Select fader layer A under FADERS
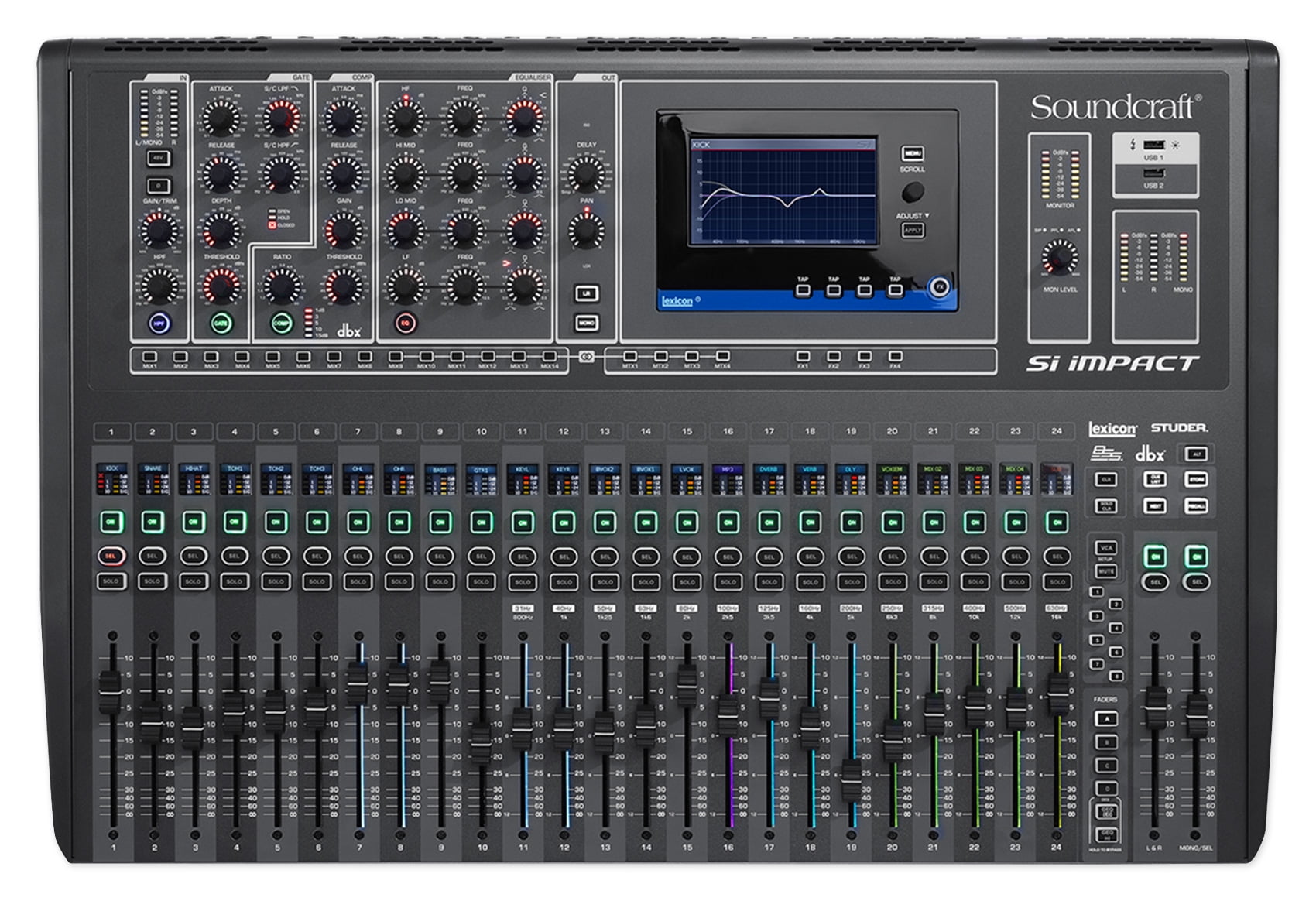Viewport: 1316px width, 901px height. (x=1107, y=718)
